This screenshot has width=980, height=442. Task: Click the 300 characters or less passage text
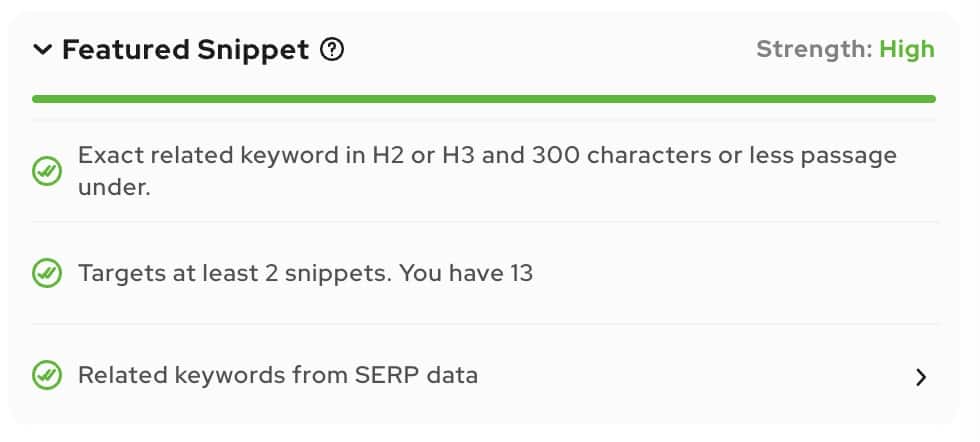click(x=714, y=155)
